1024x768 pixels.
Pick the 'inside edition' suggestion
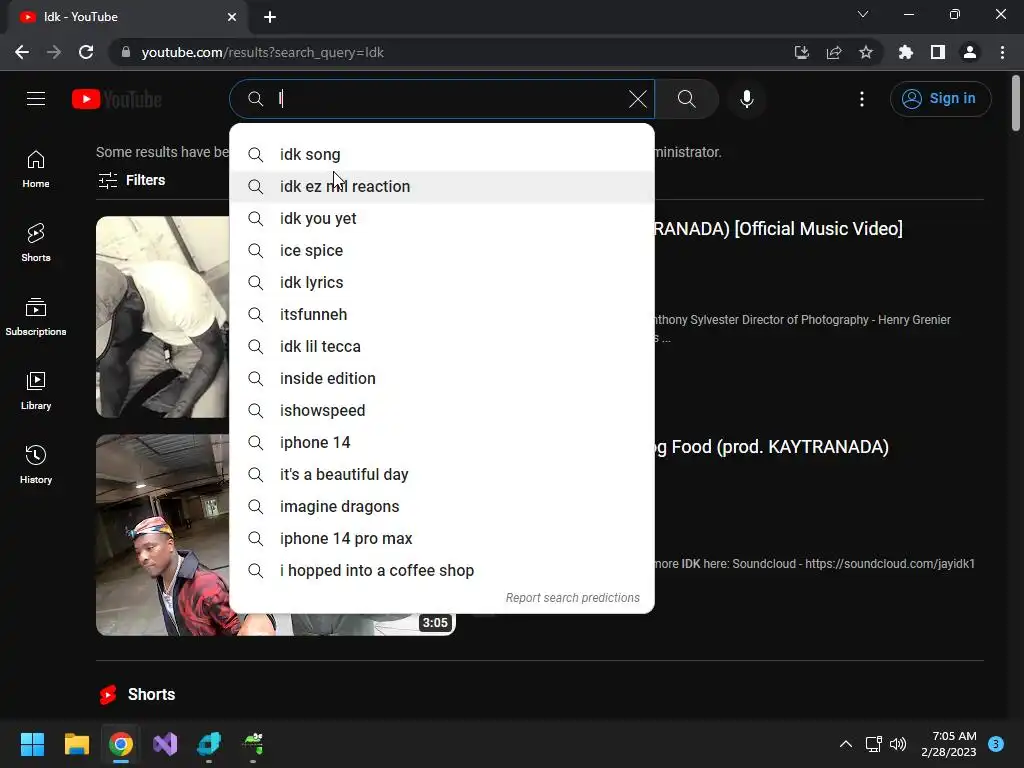[441, 379]
